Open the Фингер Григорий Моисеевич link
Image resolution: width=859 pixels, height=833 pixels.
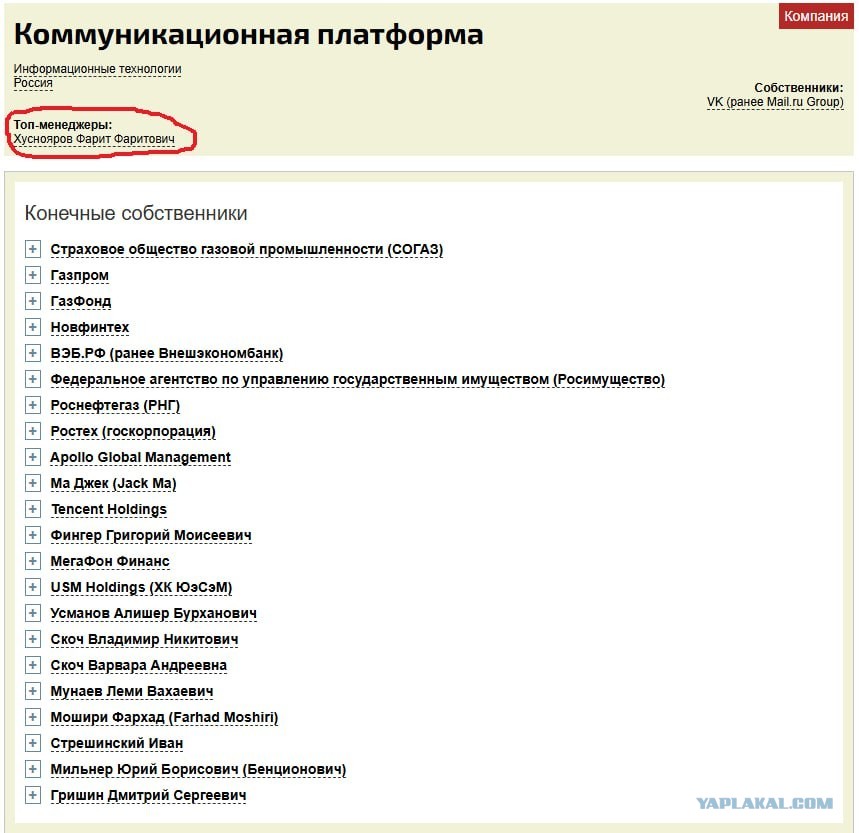point(151,536)
